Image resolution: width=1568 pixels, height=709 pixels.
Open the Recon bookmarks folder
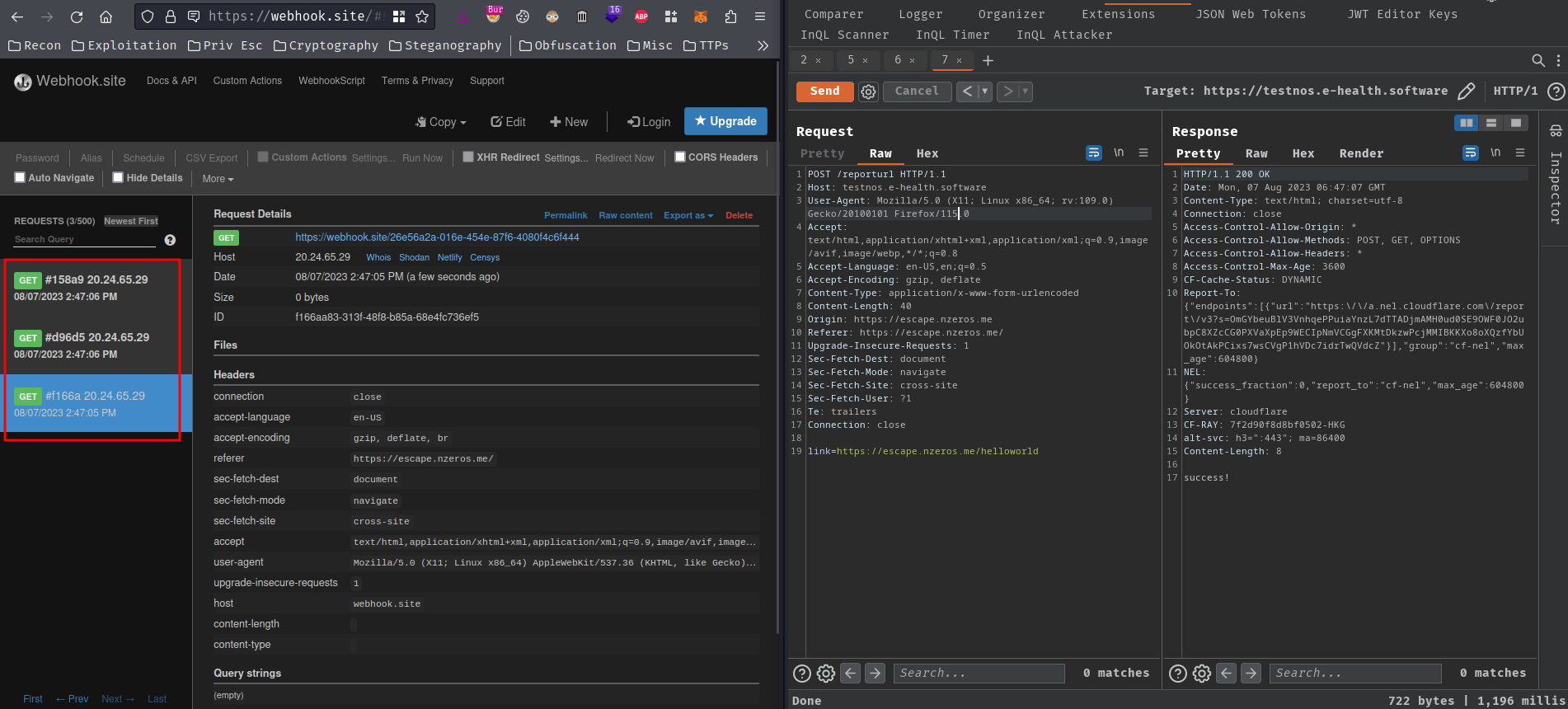click(35, 45)
